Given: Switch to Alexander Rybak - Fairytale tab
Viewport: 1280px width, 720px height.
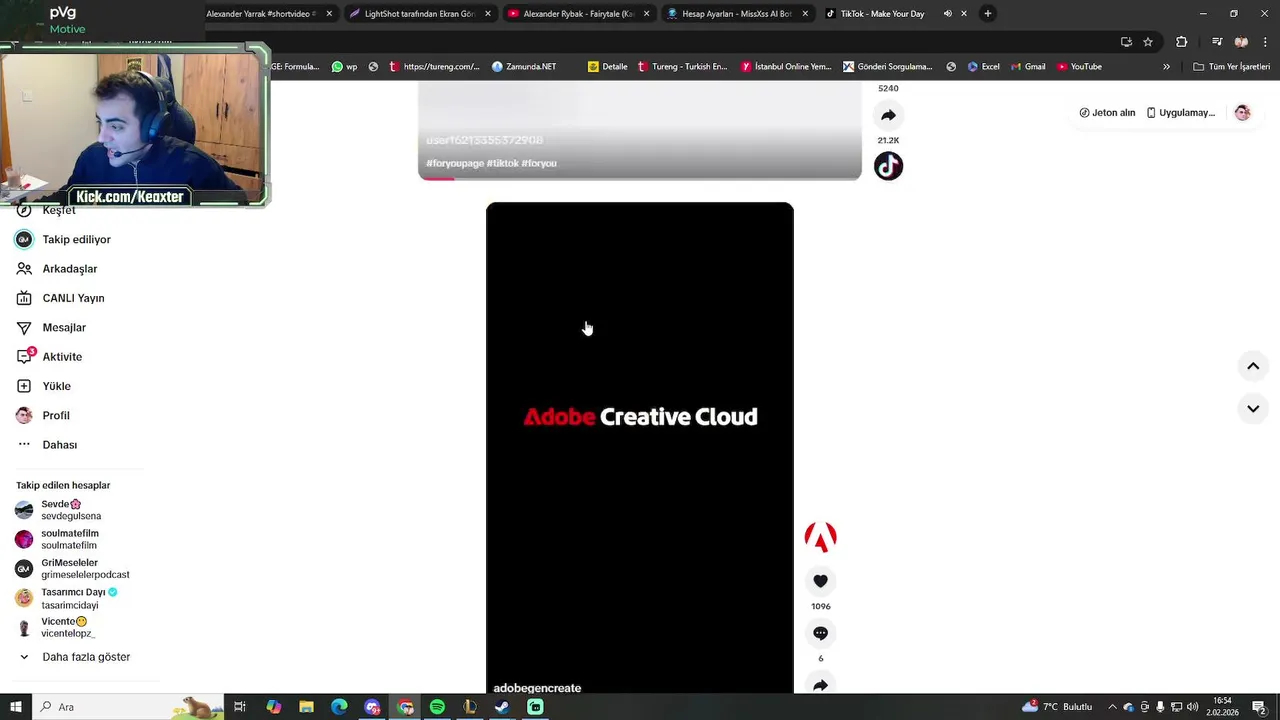Looking at the screenshot, I should tap(578, 14).
